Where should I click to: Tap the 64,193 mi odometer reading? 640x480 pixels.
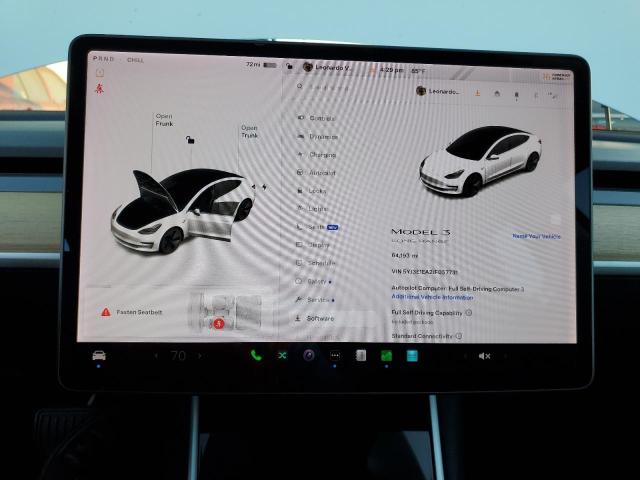point(405,256)
